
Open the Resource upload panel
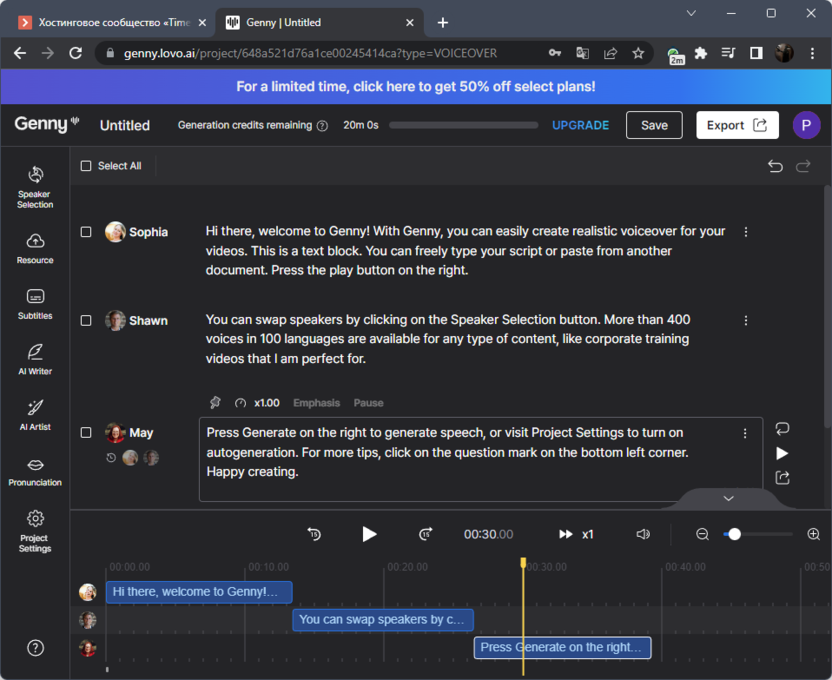[35, 247]
